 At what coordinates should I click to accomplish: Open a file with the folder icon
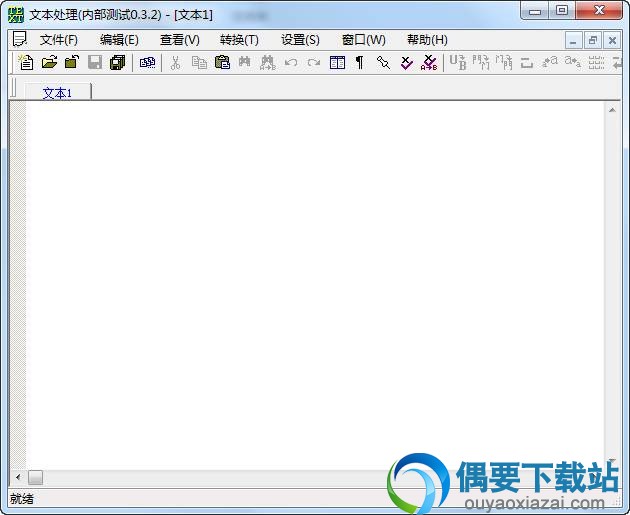click(x=49, y=63)
